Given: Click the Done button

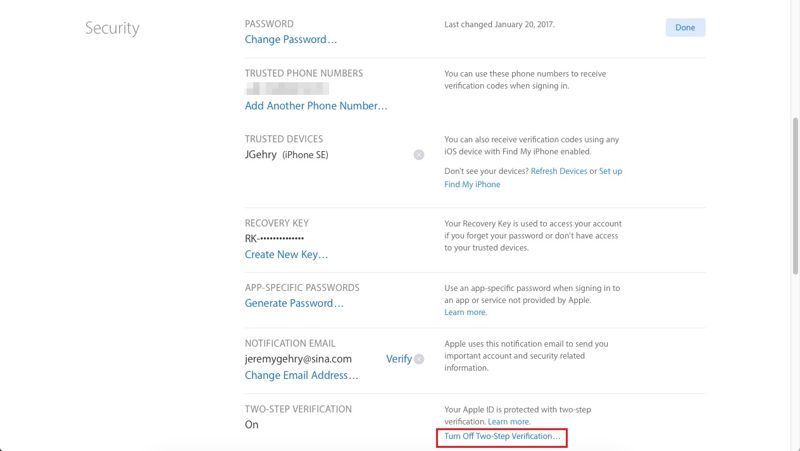Looking at the screenshot, I should pos(685,28).
